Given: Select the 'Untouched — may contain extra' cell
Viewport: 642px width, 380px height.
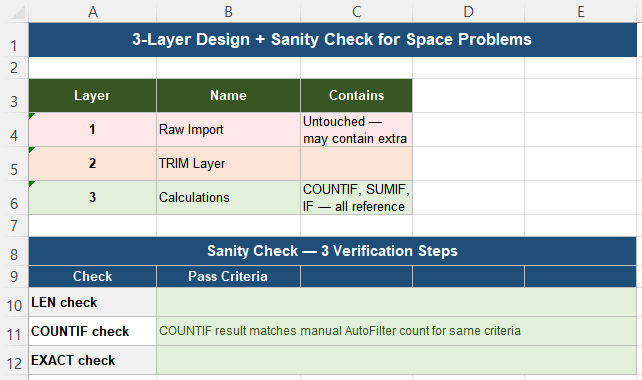Looking at the screenshot, I should 357,130.
